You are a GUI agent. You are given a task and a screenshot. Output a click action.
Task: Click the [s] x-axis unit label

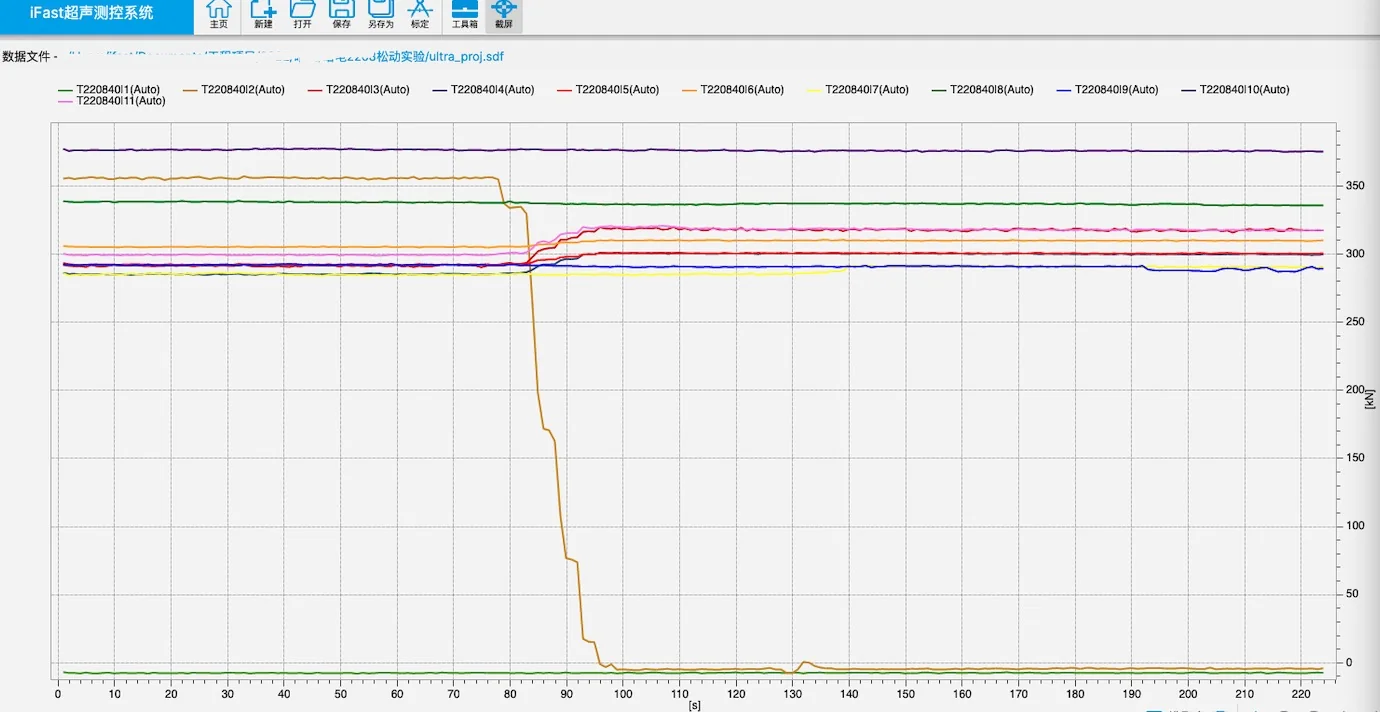coord(695,705)
